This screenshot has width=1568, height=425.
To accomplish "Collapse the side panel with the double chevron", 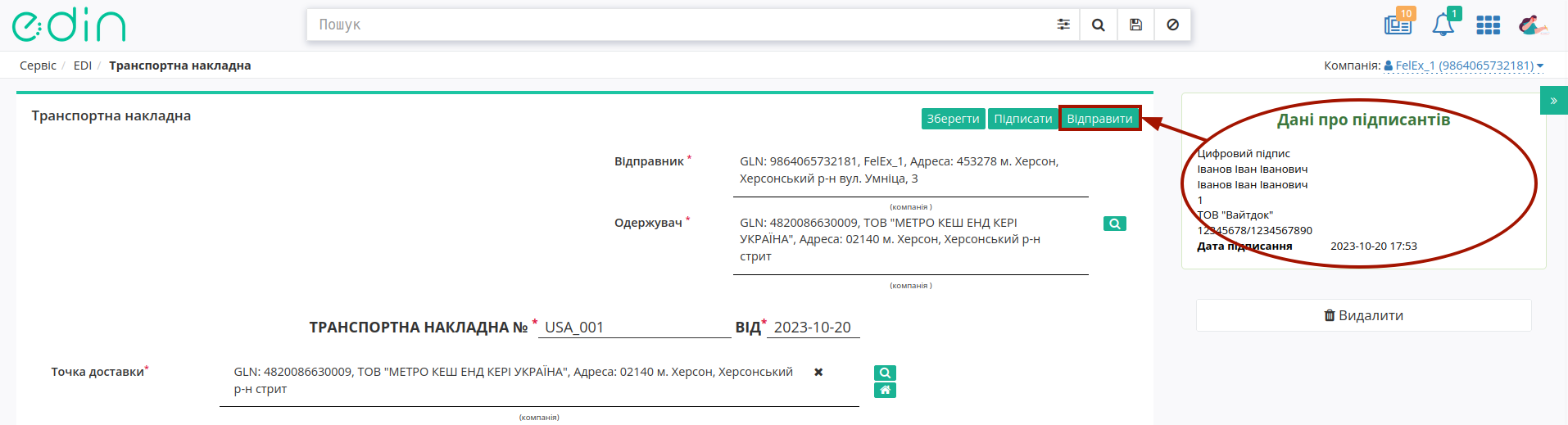I will pos(1553,101).
